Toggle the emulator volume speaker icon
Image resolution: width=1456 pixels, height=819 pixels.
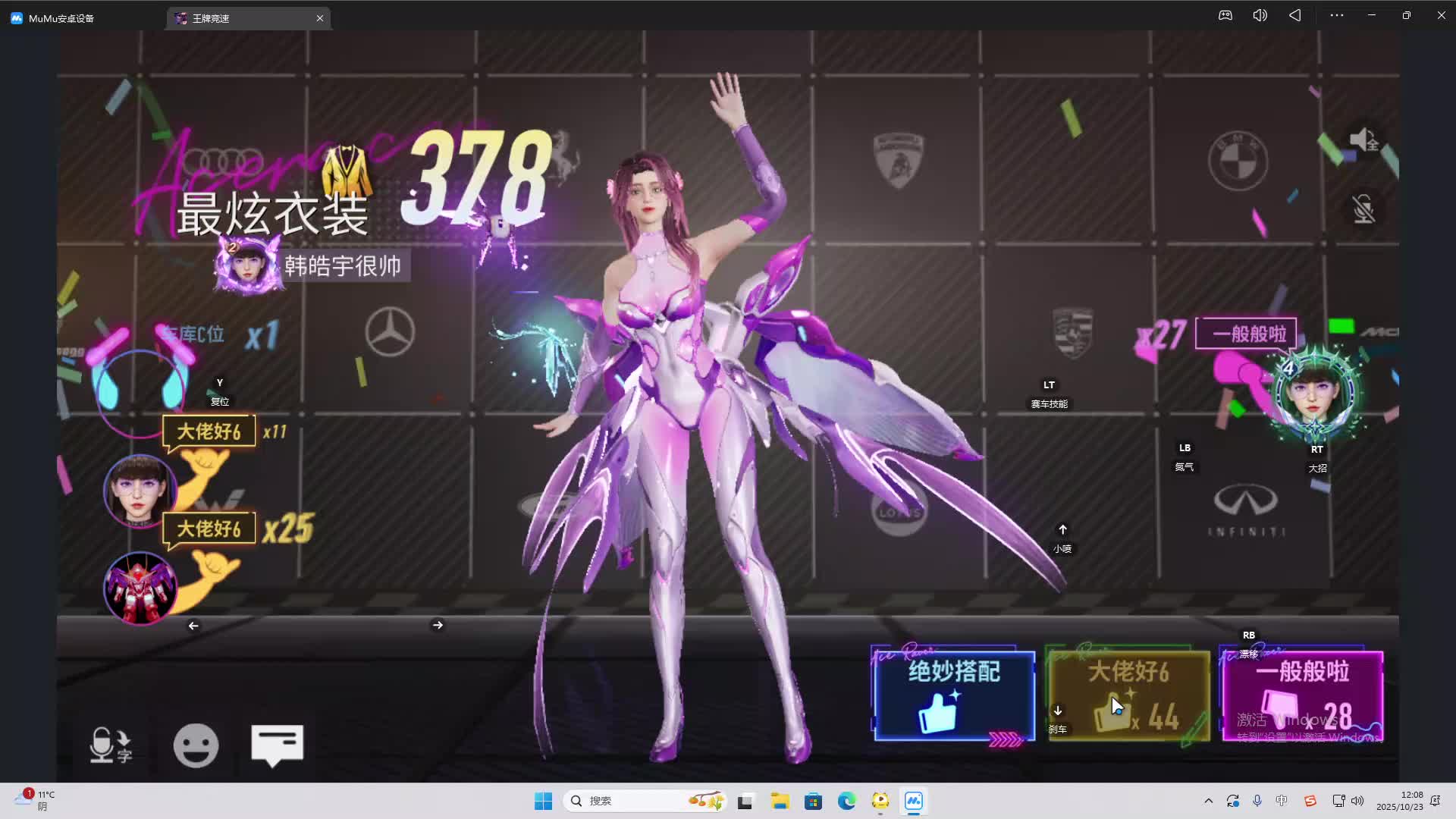(x=1260, y=15)
